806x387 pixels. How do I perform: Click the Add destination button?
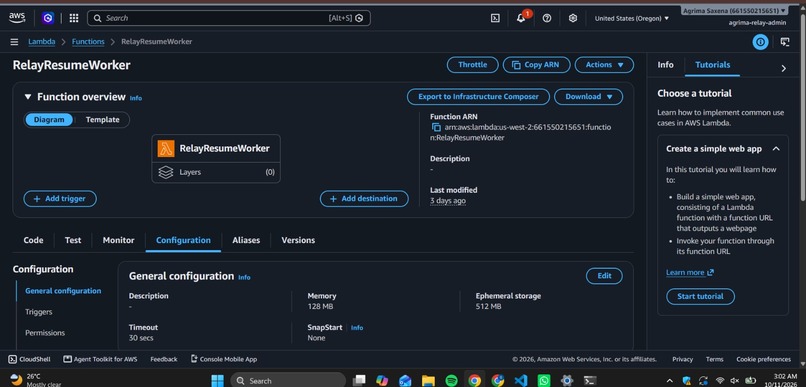pyautogui.click(x=364, y=199)
